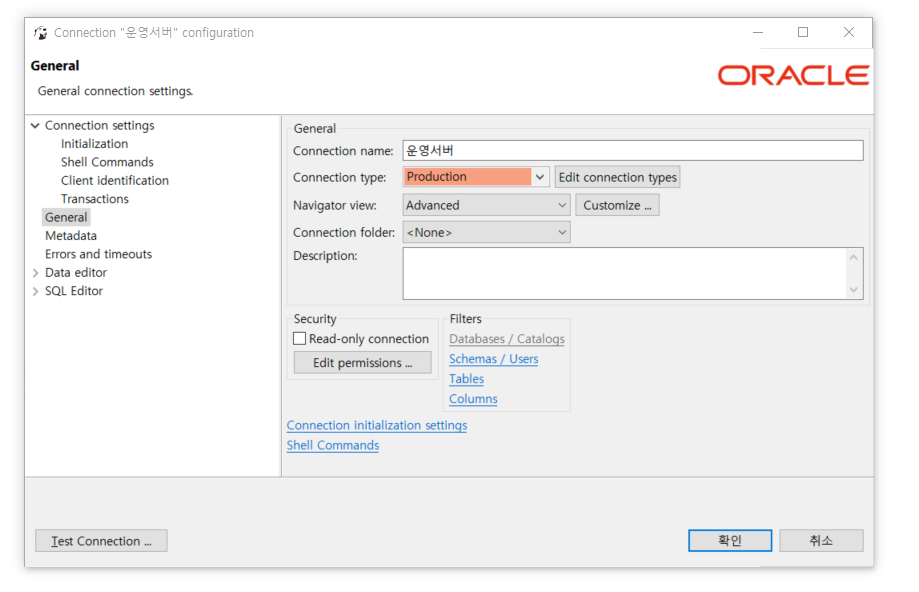Select SQL Editor tree item label
The image size is (919, 592).
click(x=74, y=291)
